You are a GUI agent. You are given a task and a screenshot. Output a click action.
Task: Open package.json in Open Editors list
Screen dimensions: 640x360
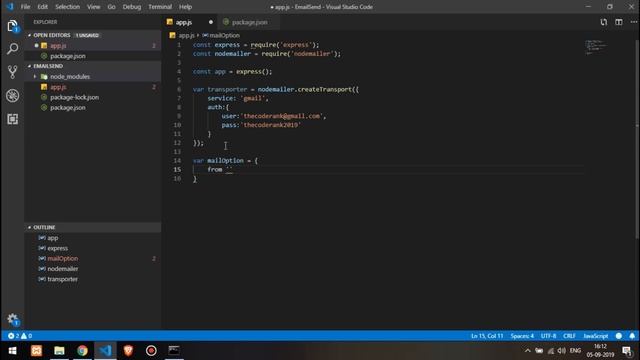68,56
